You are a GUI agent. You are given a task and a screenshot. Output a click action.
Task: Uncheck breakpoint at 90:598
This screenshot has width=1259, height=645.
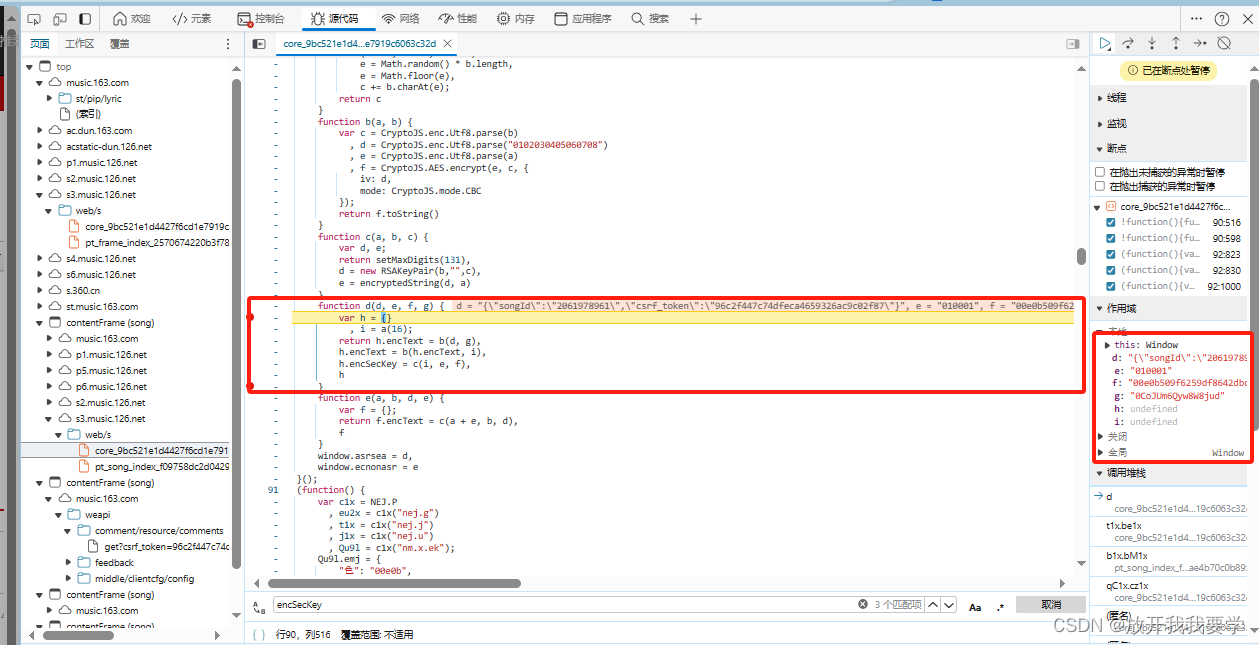tap(1112, 238)
